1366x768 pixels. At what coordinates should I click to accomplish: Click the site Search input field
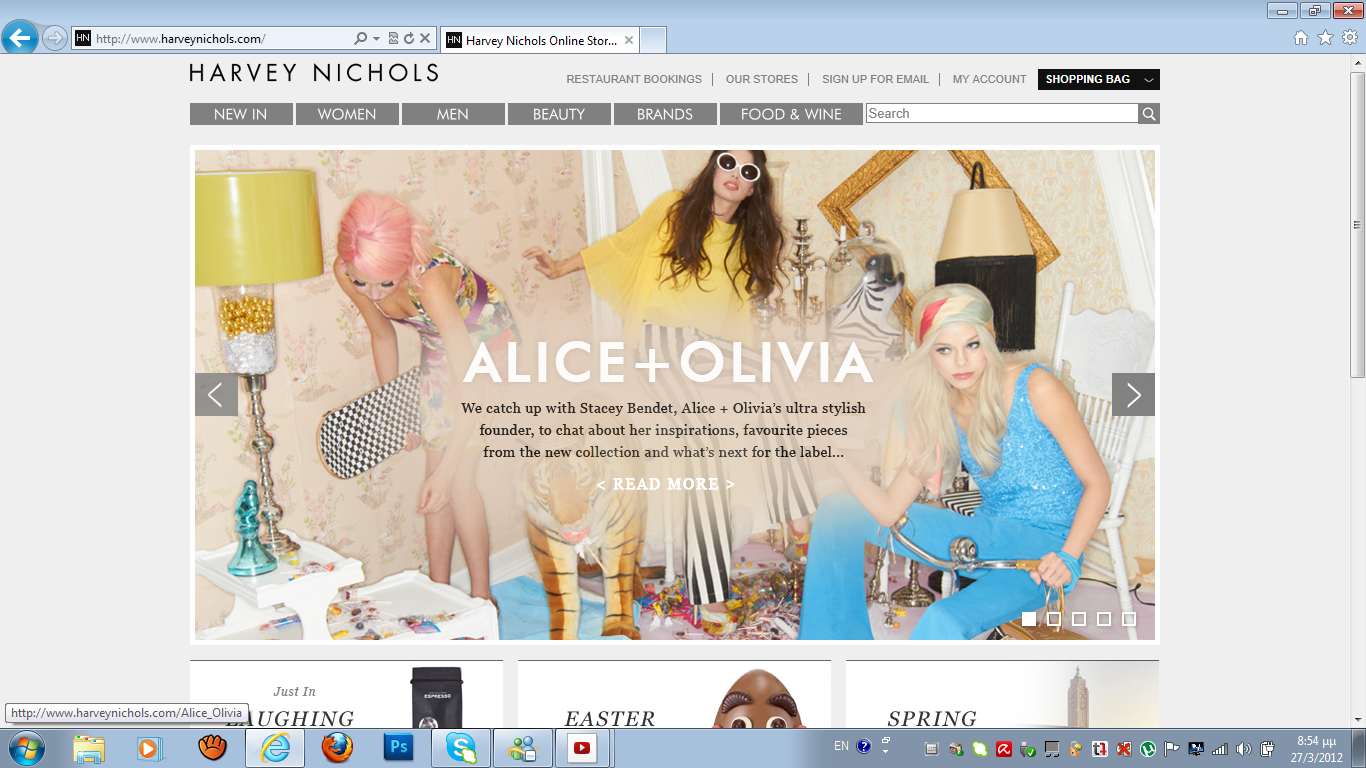pyautogui.click(x=1002, y=114)
